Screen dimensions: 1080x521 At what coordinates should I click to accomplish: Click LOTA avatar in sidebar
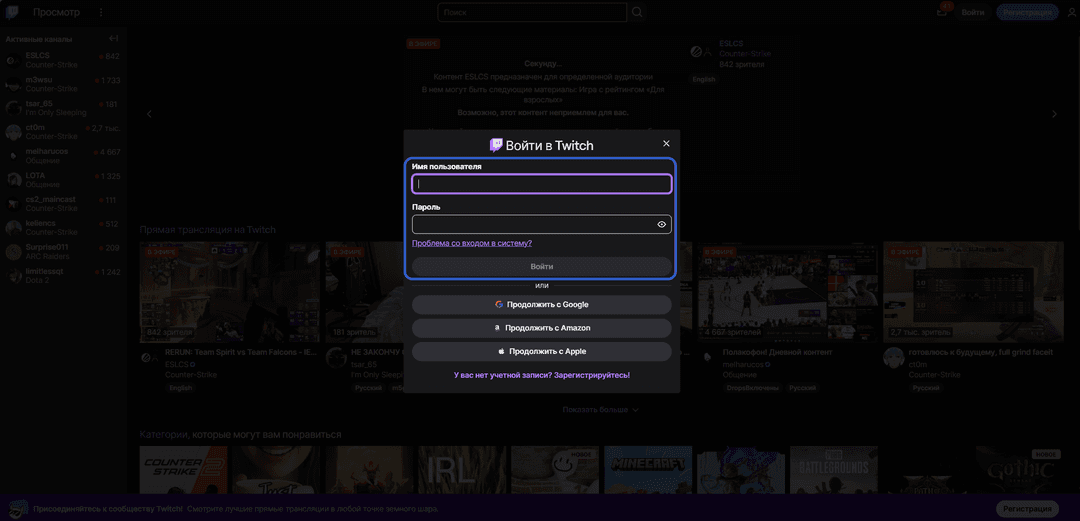click(x=12, y=180)
